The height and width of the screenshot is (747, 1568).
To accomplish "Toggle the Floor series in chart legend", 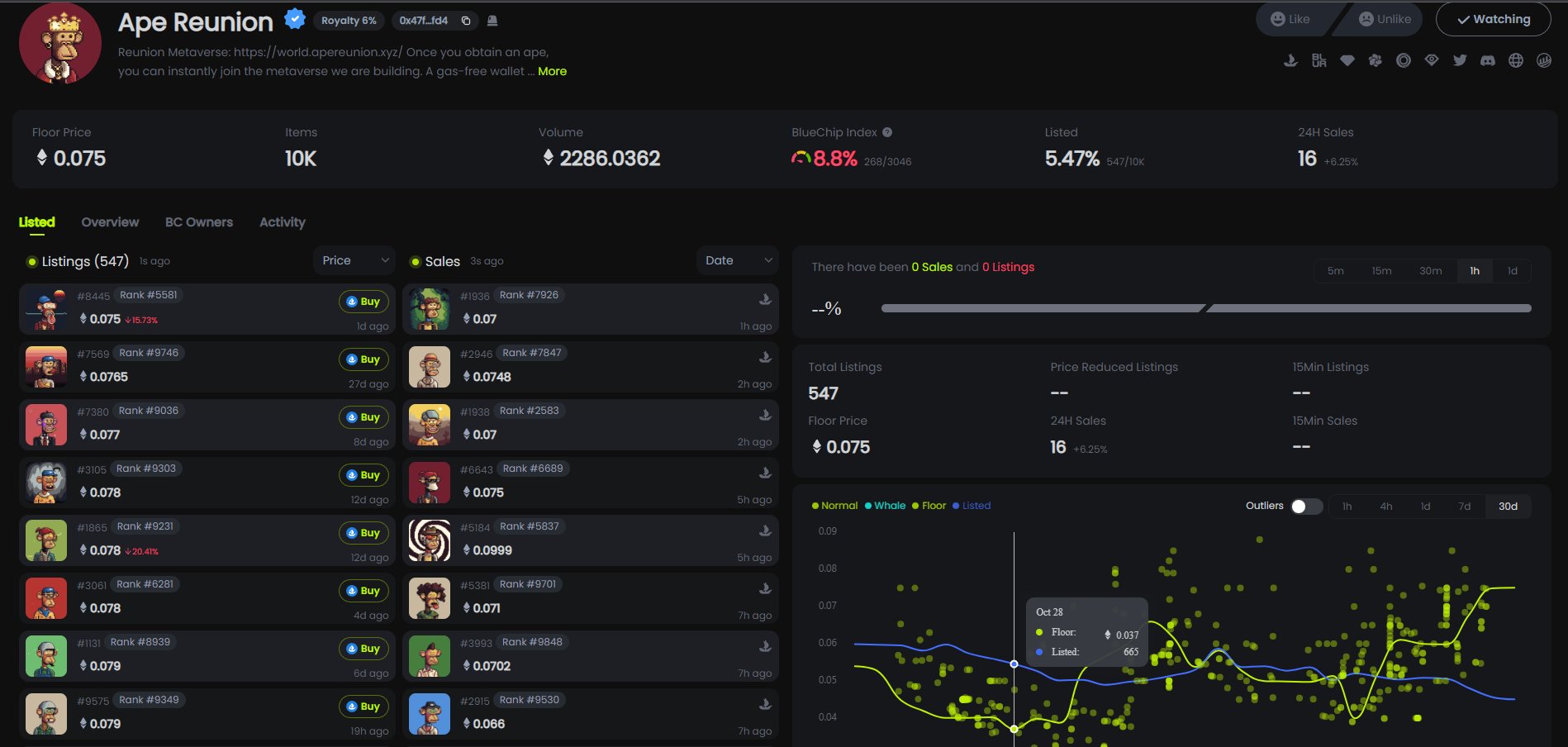I will click(x=929, y=506).
